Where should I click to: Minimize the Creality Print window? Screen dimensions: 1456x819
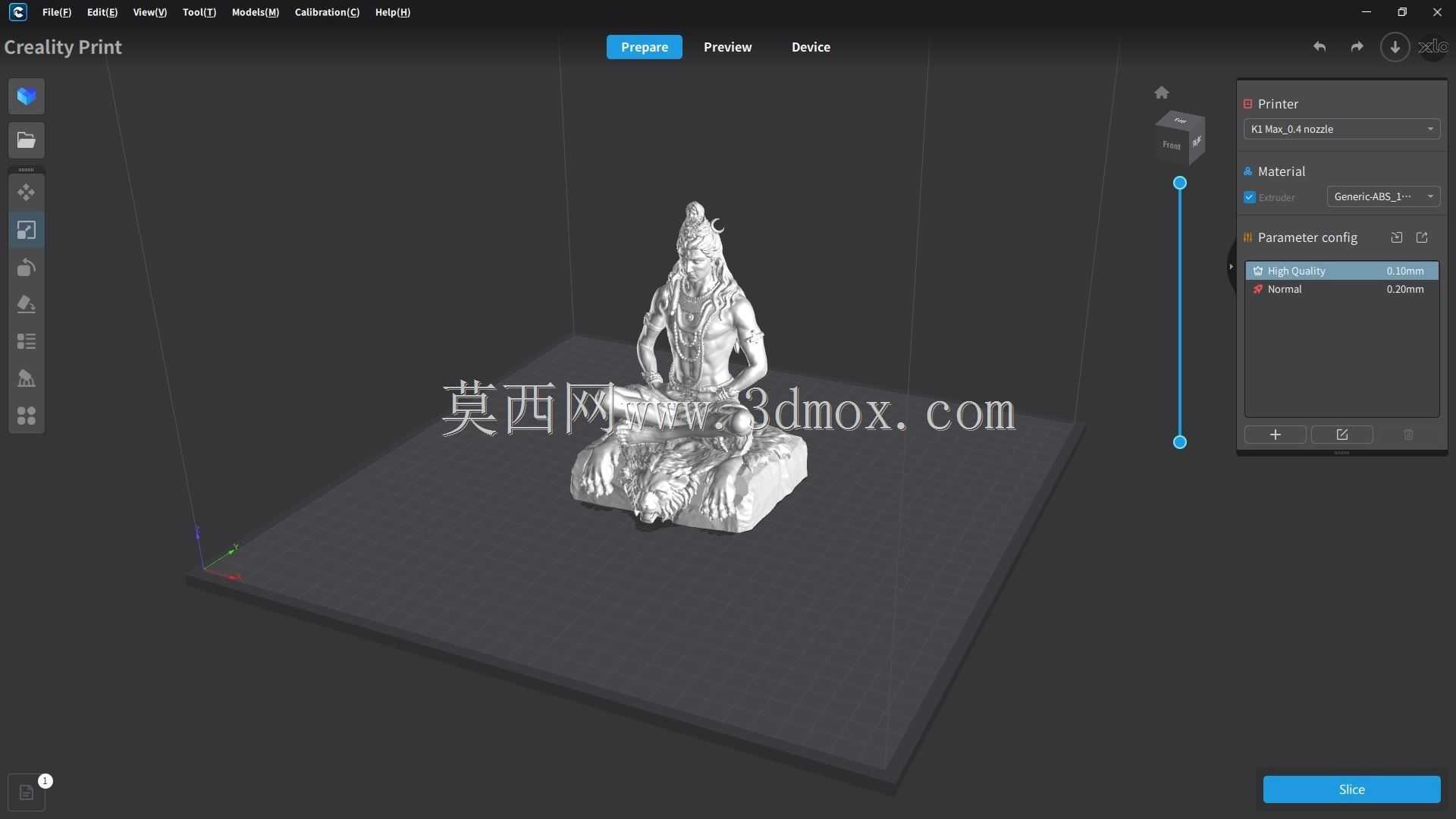(1367, 12)
